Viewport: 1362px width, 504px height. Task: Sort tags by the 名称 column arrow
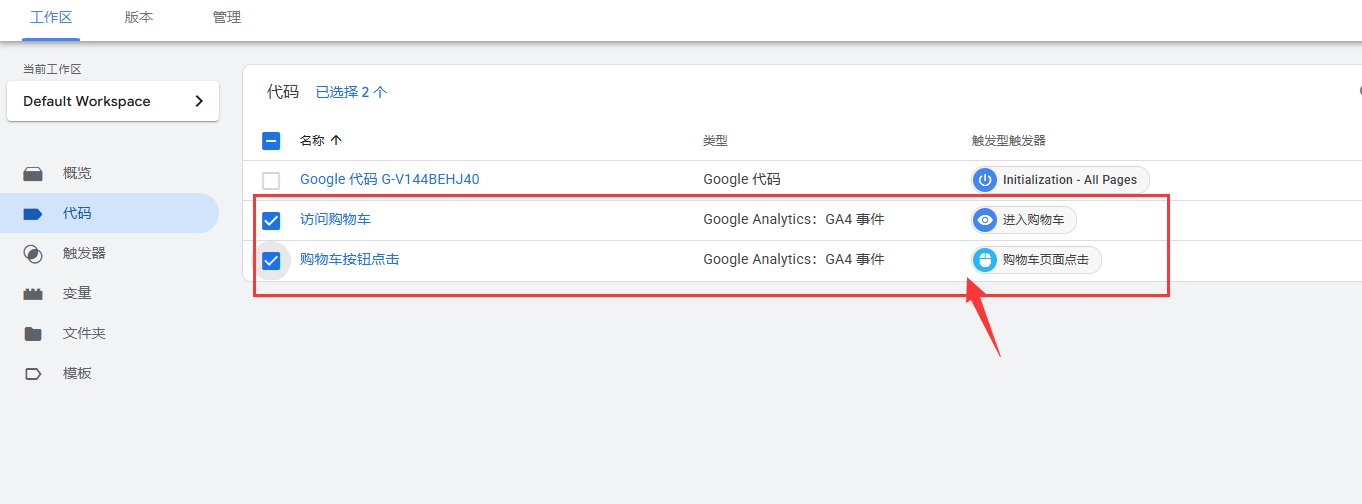tap(336, 141)
